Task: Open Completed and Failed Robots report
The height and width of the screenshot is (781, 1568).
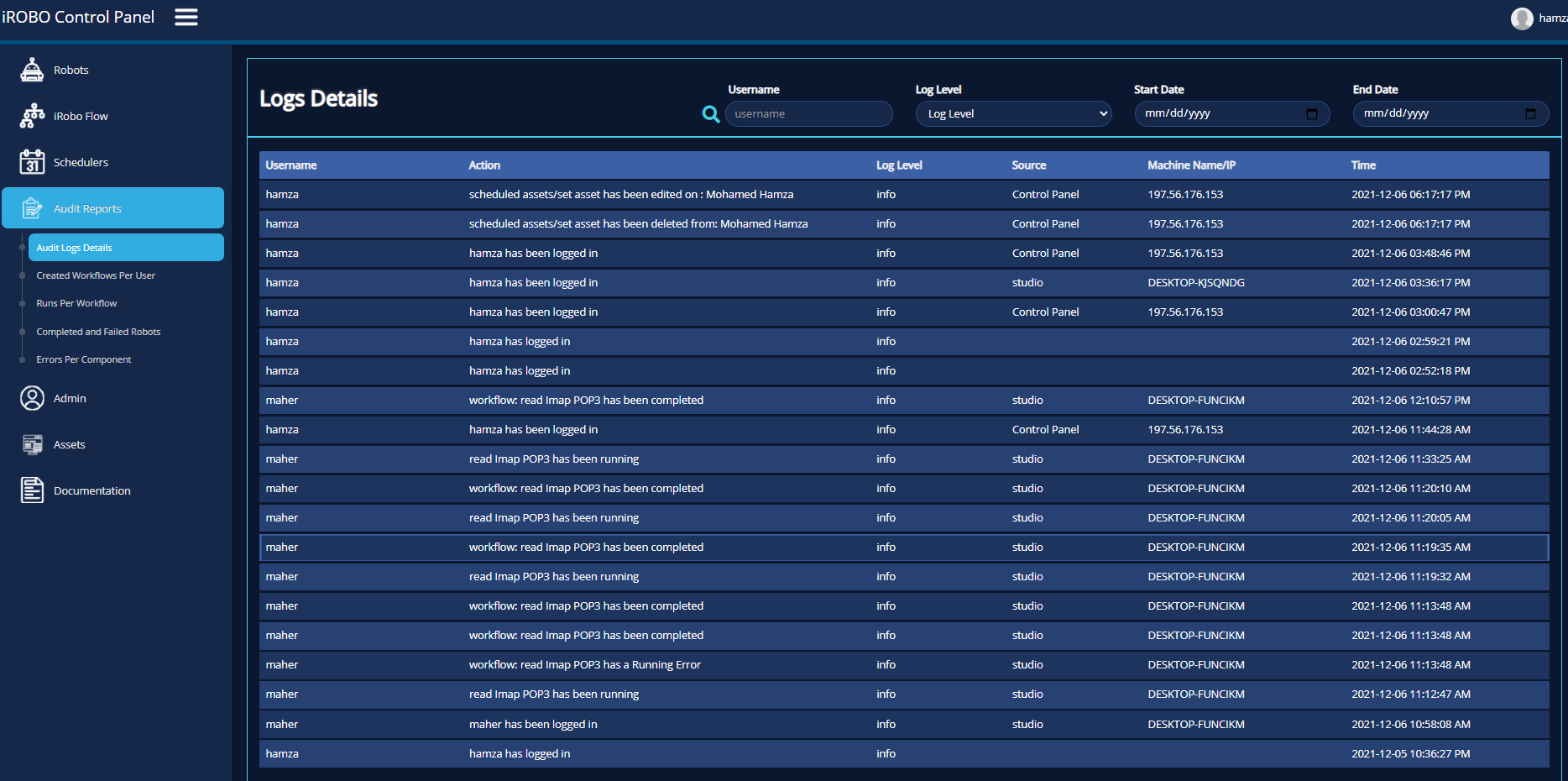Action: tap(98, 332)
